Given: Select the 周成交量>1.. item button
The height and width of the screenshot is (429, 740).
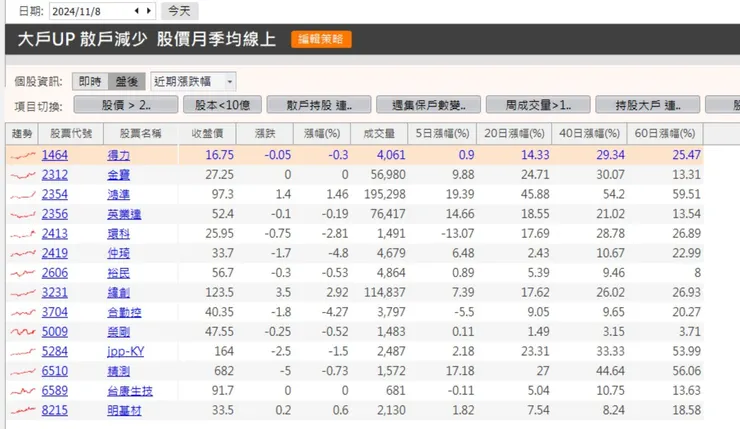Looking at the screenshot, I should point(538,105).
